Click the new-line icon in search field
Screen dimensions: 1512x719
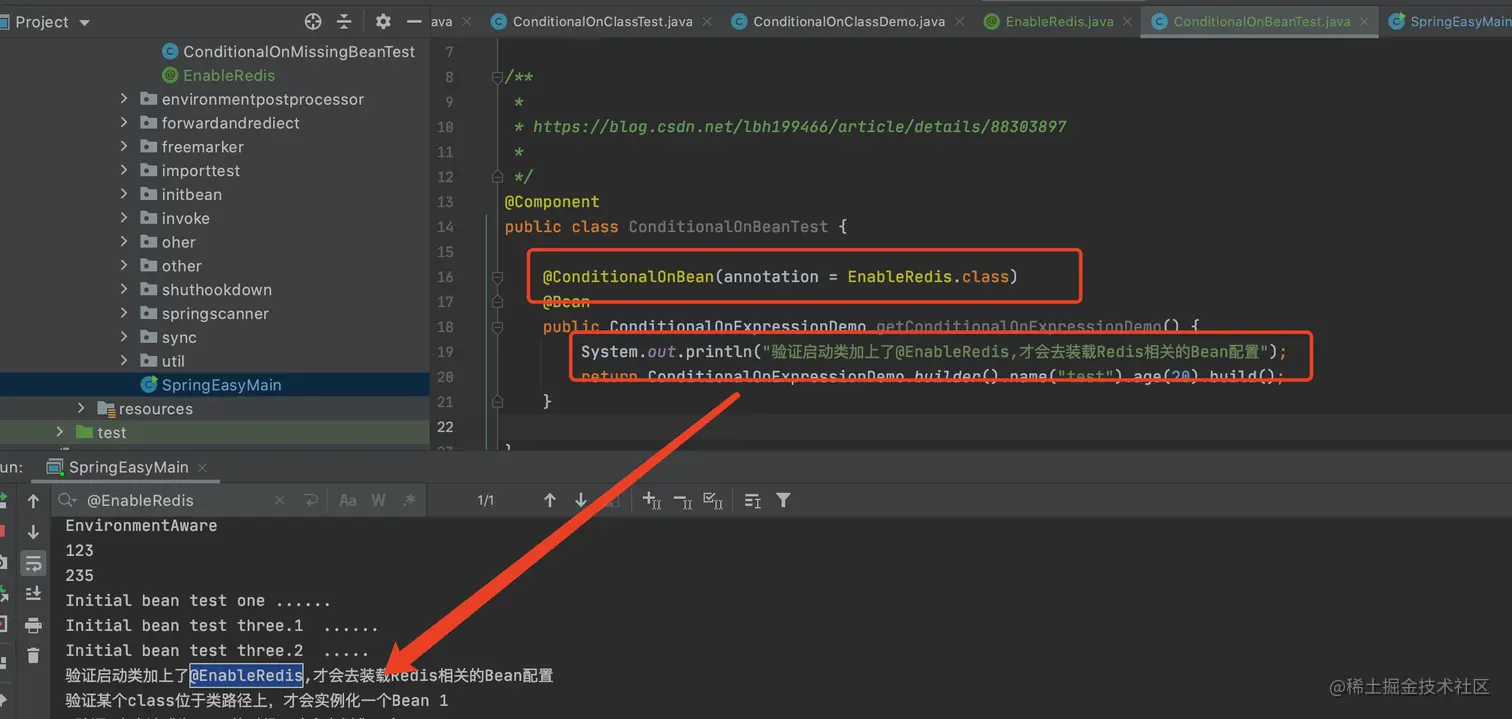[311, 500]
